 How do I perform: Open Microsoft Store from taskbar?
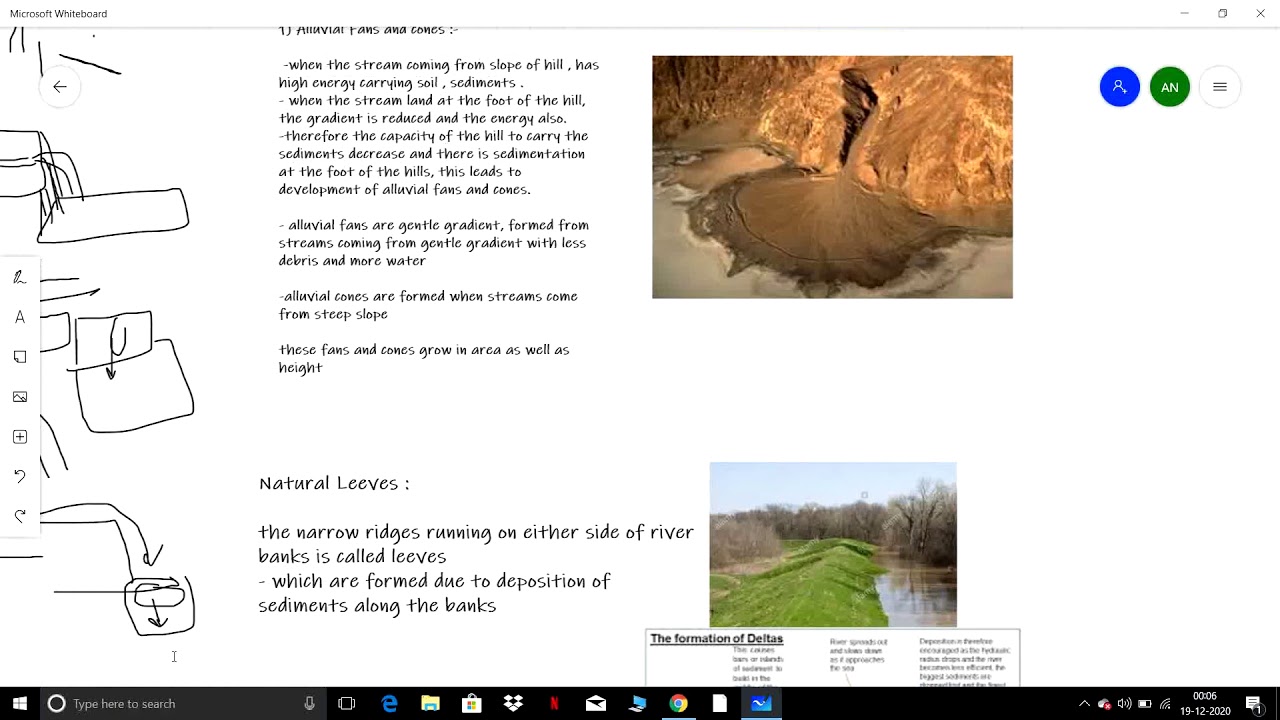pos(472,704)
